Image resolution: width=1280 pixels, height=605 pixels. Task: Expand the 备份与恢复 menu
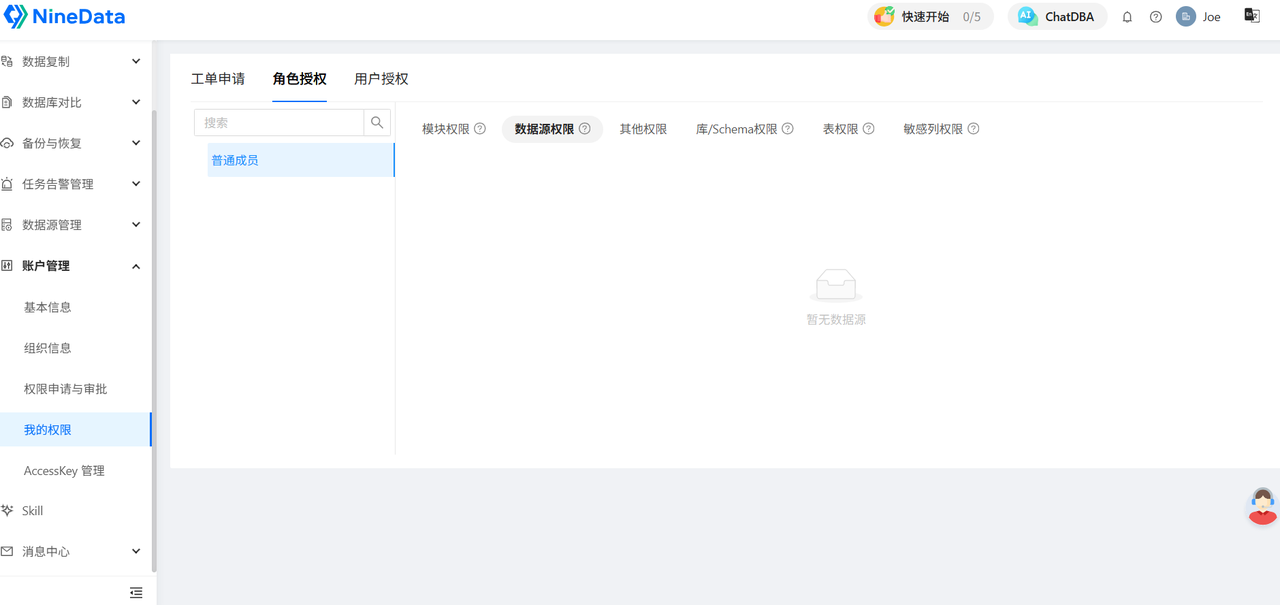[136, 143]
